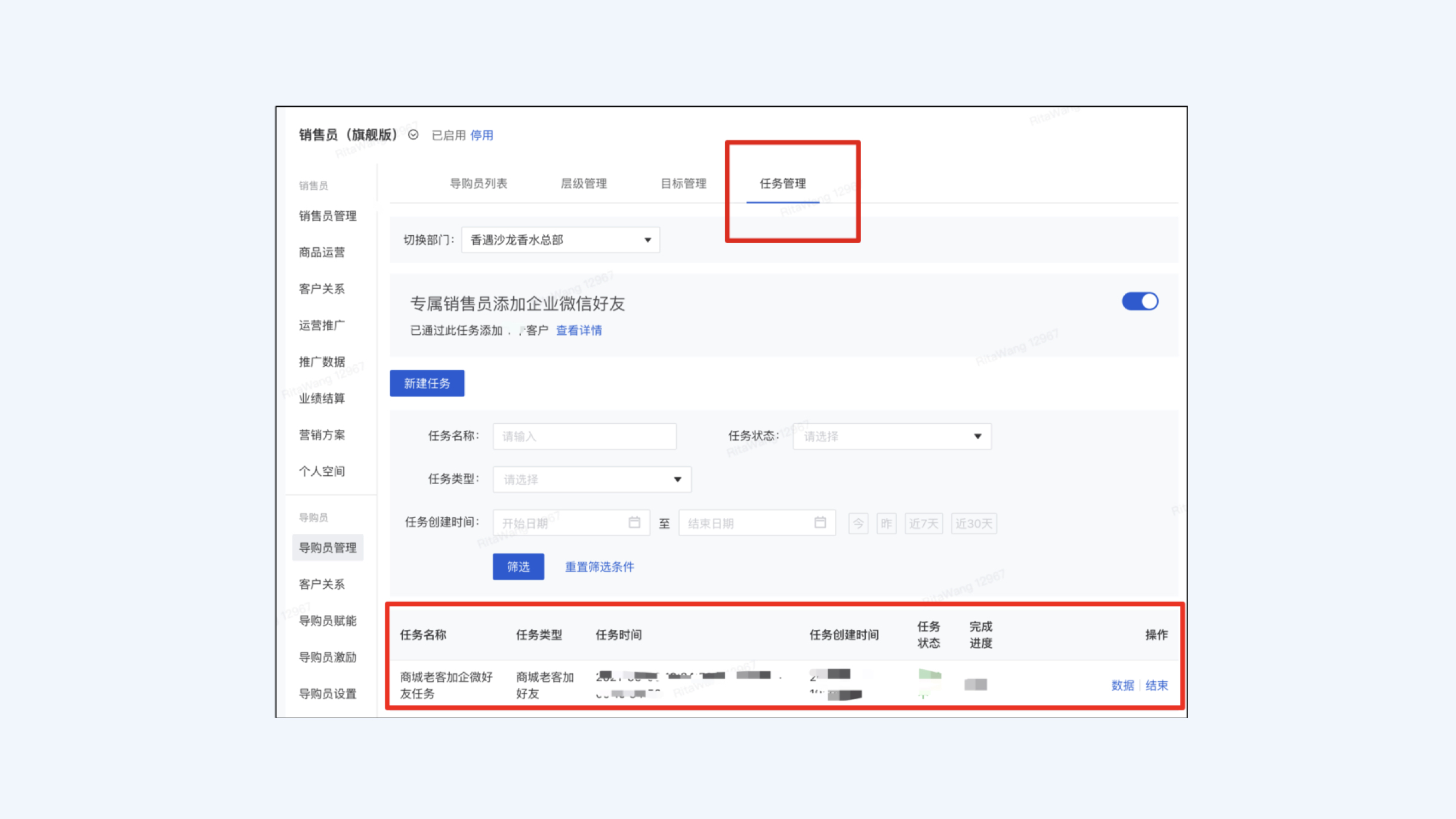Click 停用 to disable the plugin
Image resolution: width=1456 pixels, height=819 pixels.
point(482,136)
